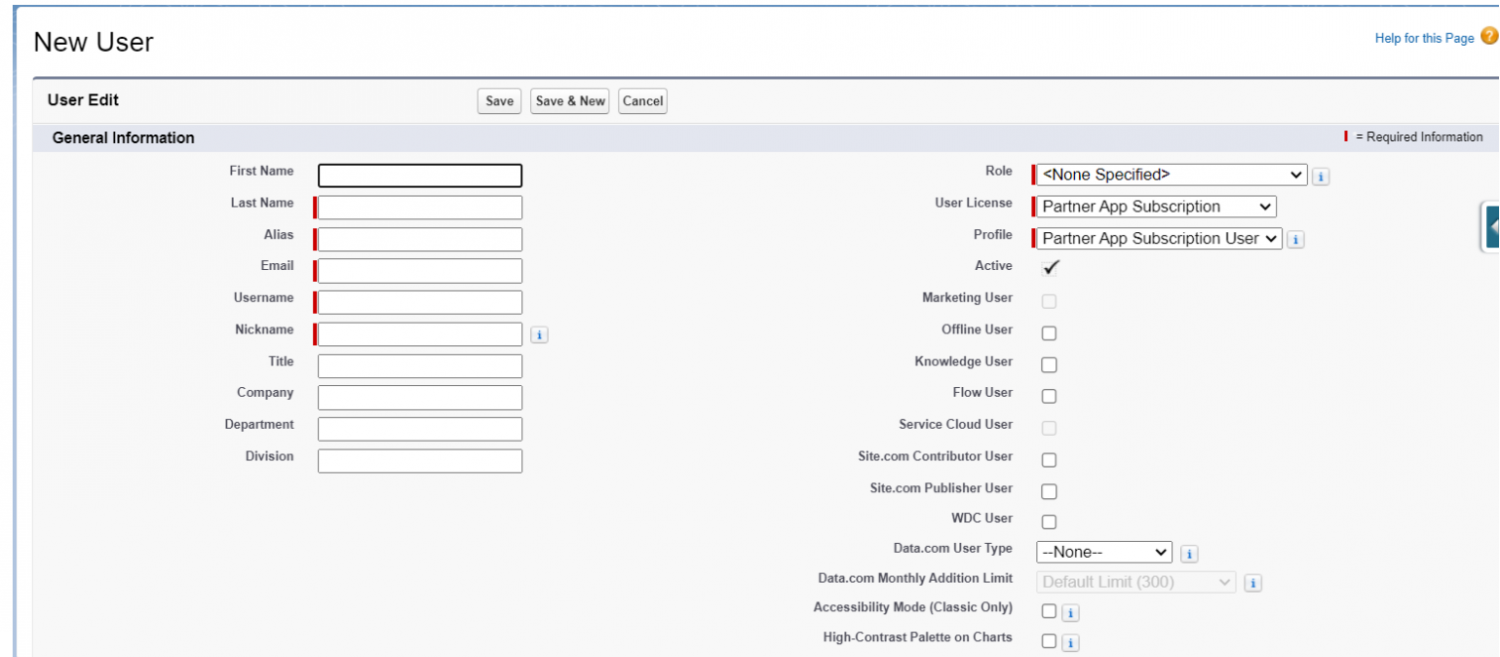Viewport: 1500px width, 657px height.
Task: Open the Help for this Page link
Action: [x=1424, y=38]
